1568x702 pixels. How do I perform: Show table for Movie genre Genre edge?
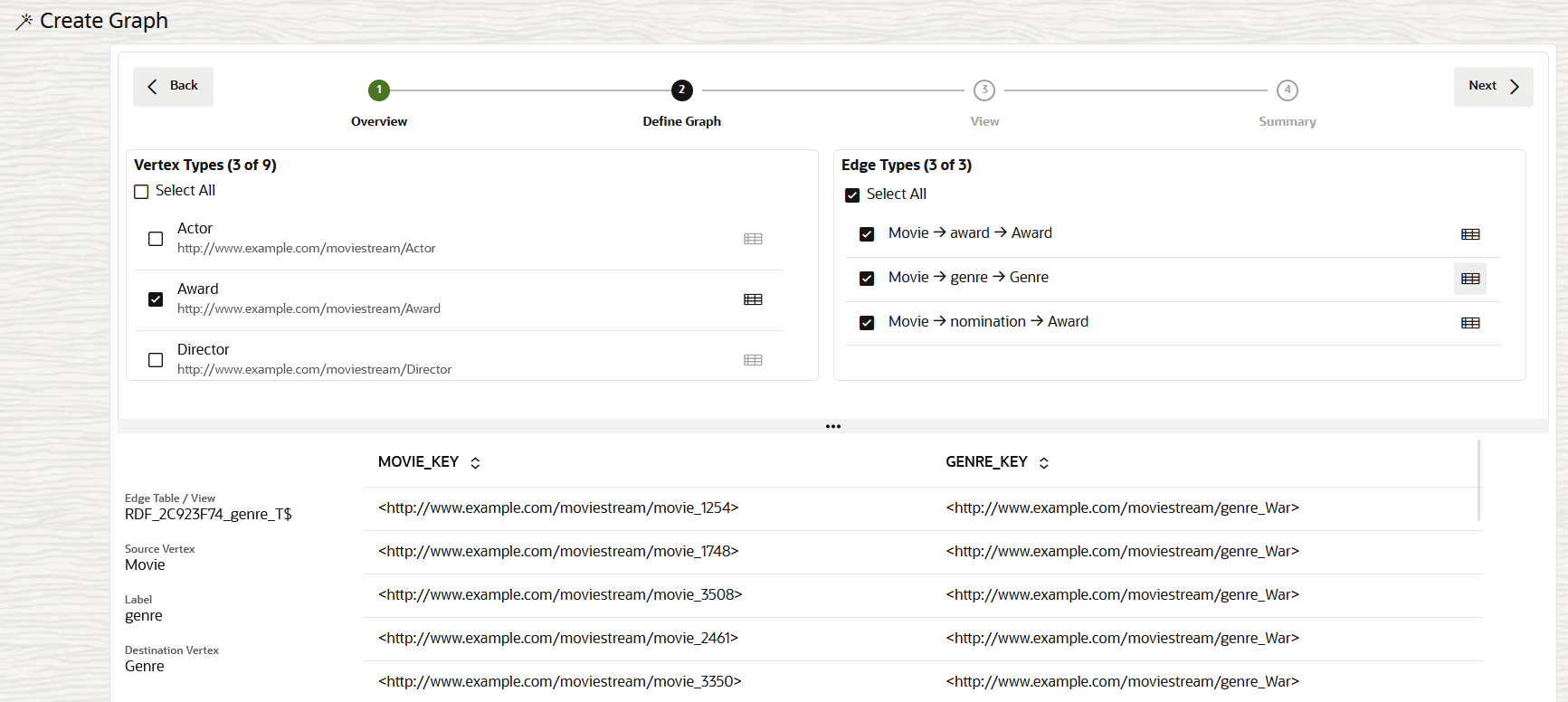1470,279
